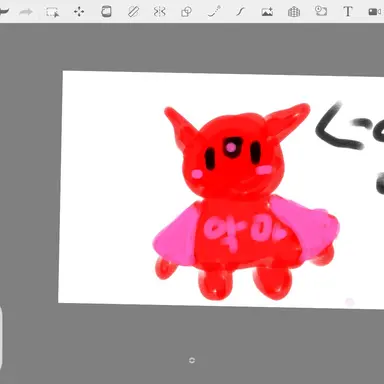384x384 pixels.
Task: Open the Ruler guide tool
Action: click(133, 12)
